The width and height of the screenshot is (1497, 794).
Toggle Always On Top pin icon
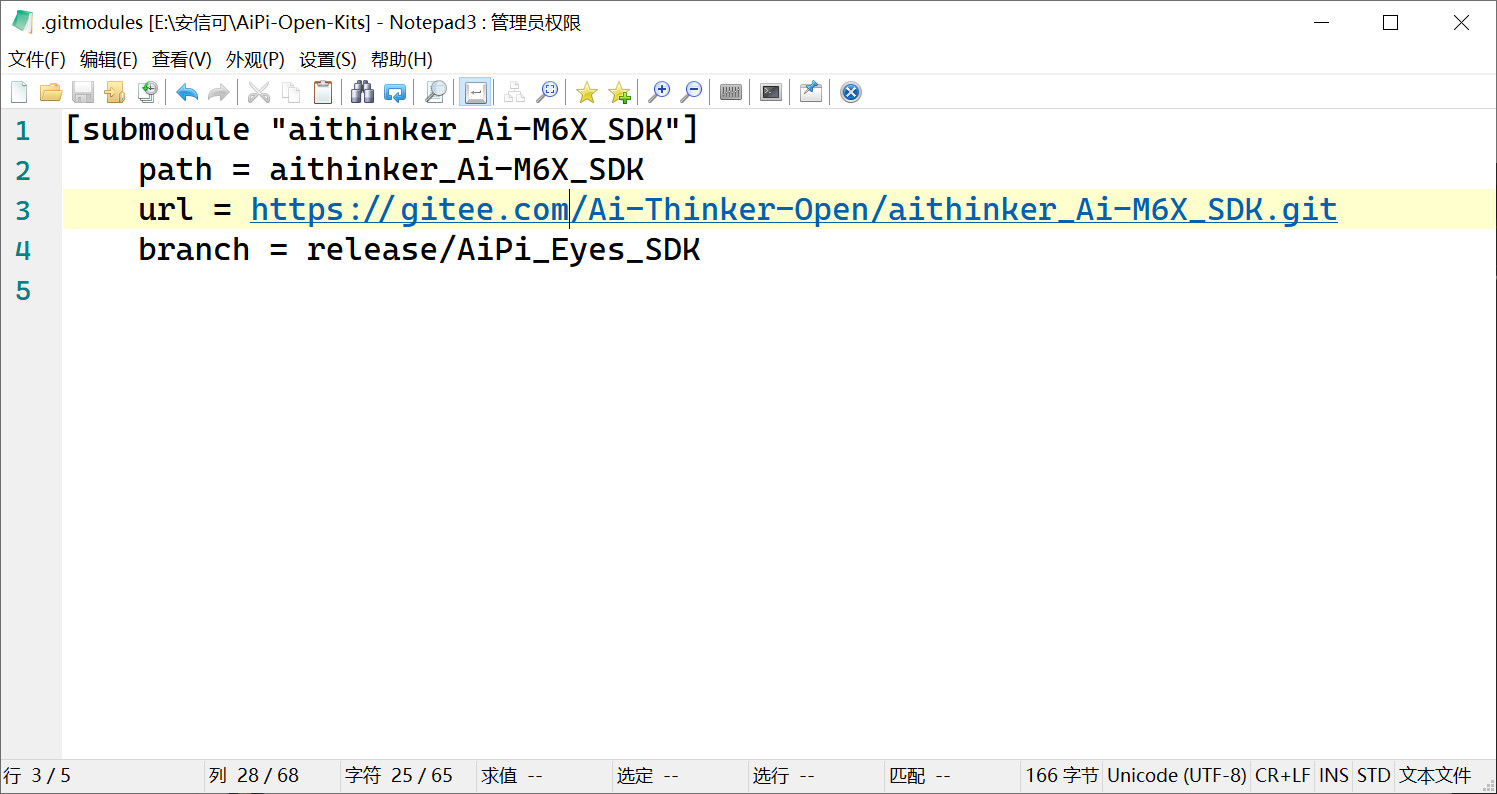[811, 93]
